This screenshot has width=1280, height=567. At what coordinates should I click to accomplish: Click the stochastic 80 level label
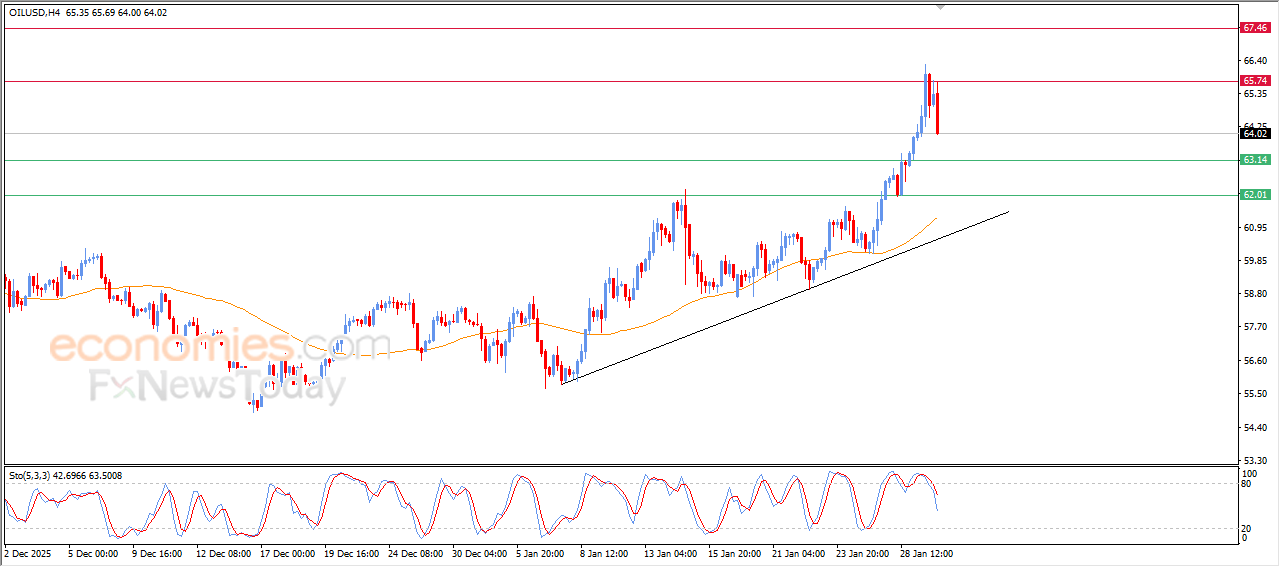(x=1246, y=484)
